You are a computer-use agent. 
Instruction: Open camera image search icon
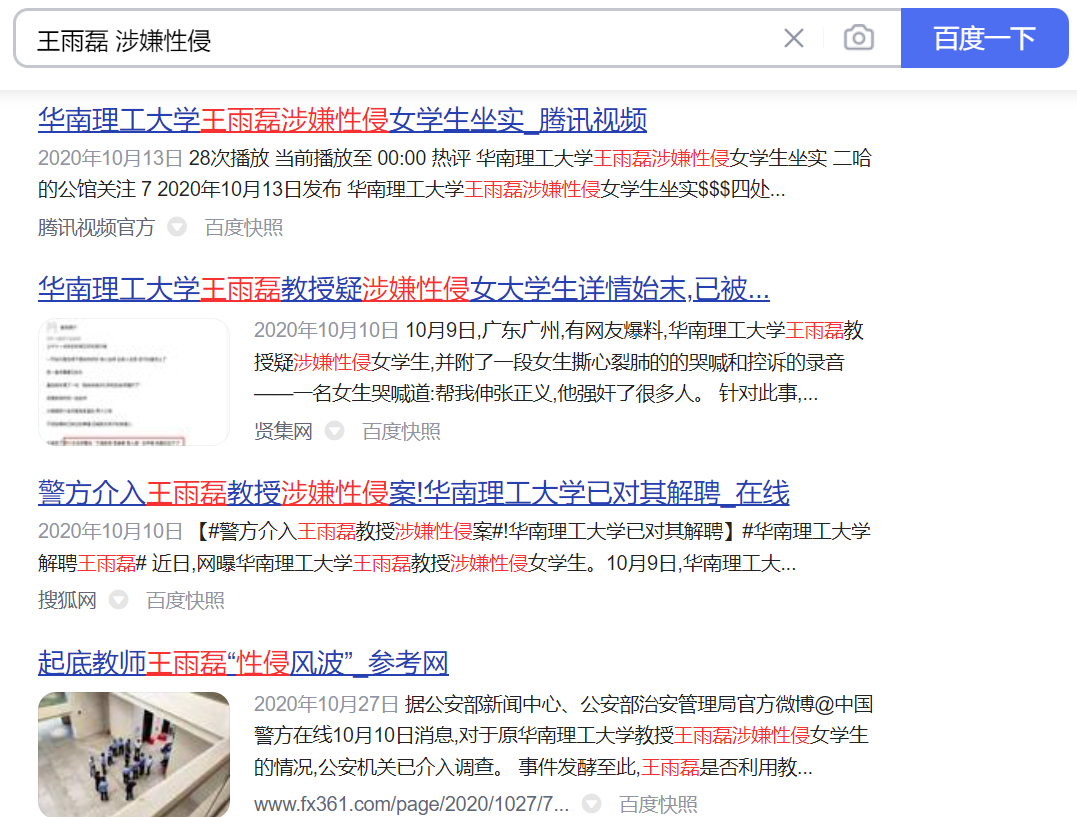[x=859, y=38]
